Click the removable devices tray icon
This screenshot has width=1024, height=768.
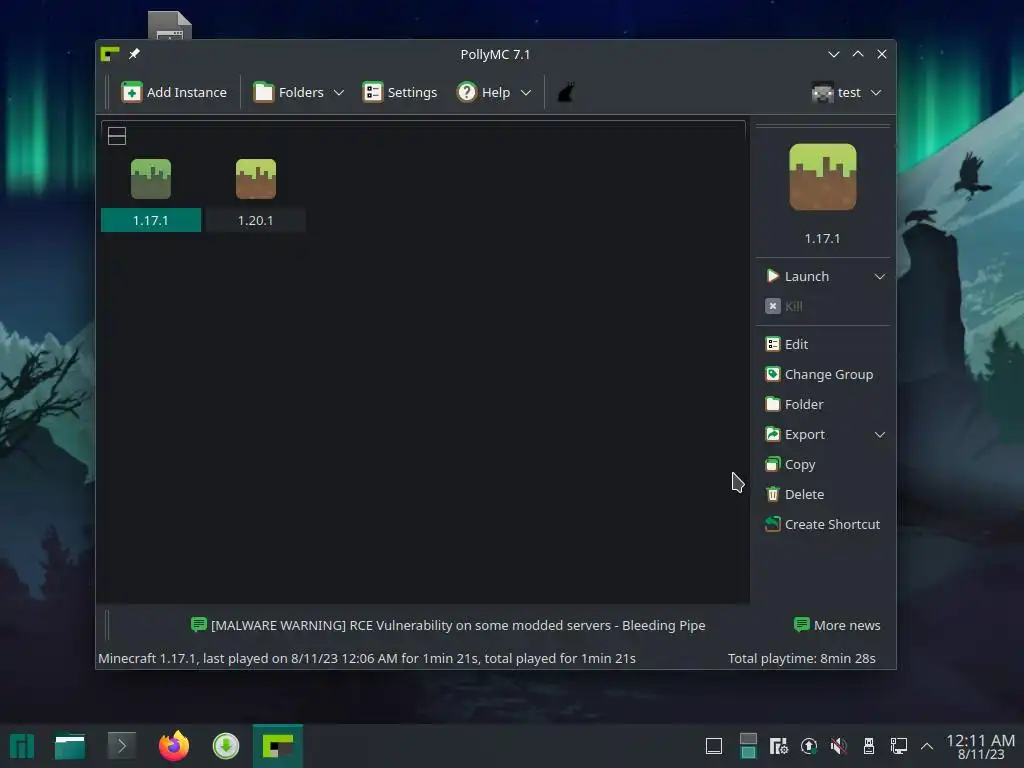869,746
